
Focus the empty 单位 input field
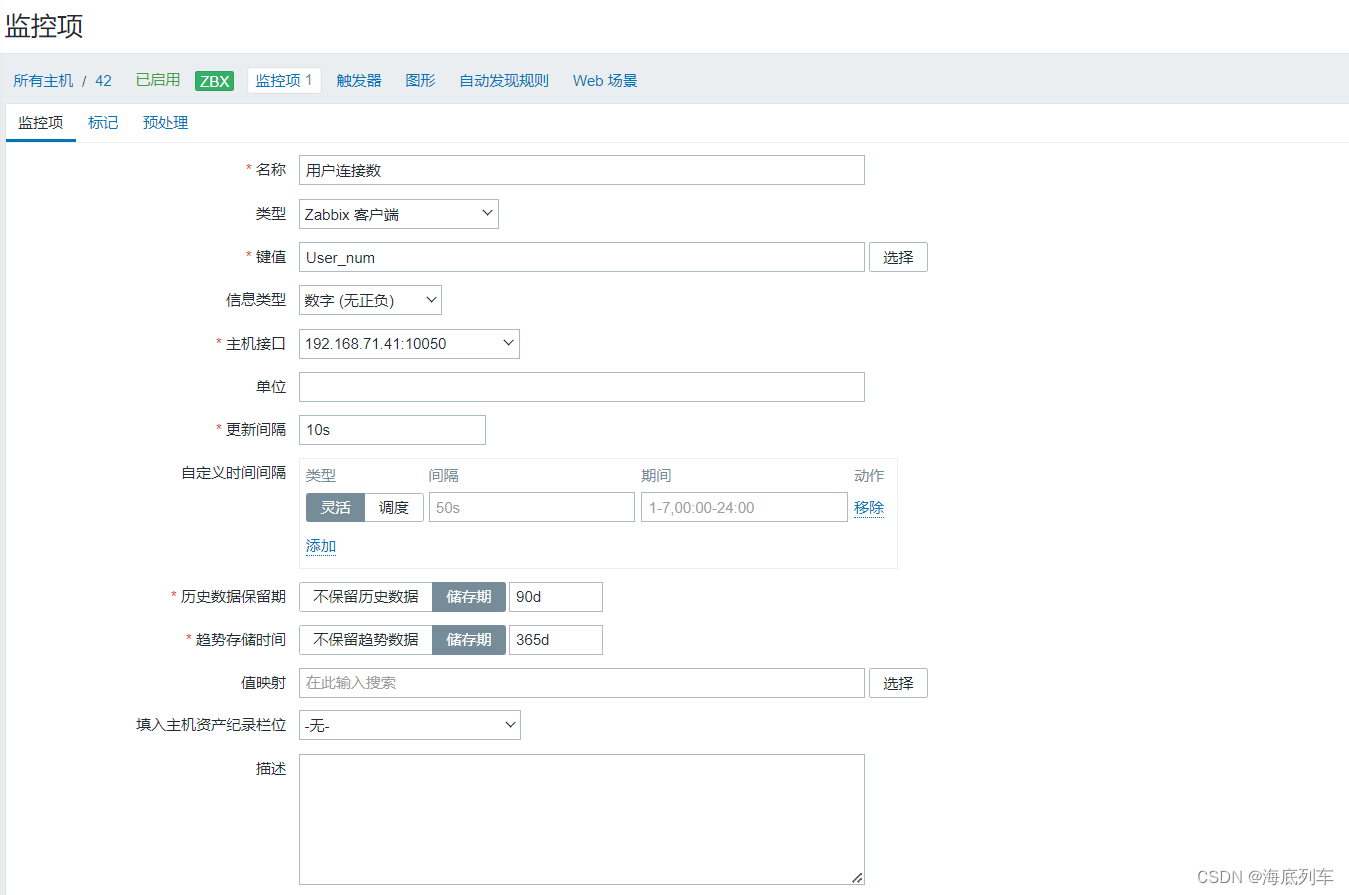[x=582, y=387]
